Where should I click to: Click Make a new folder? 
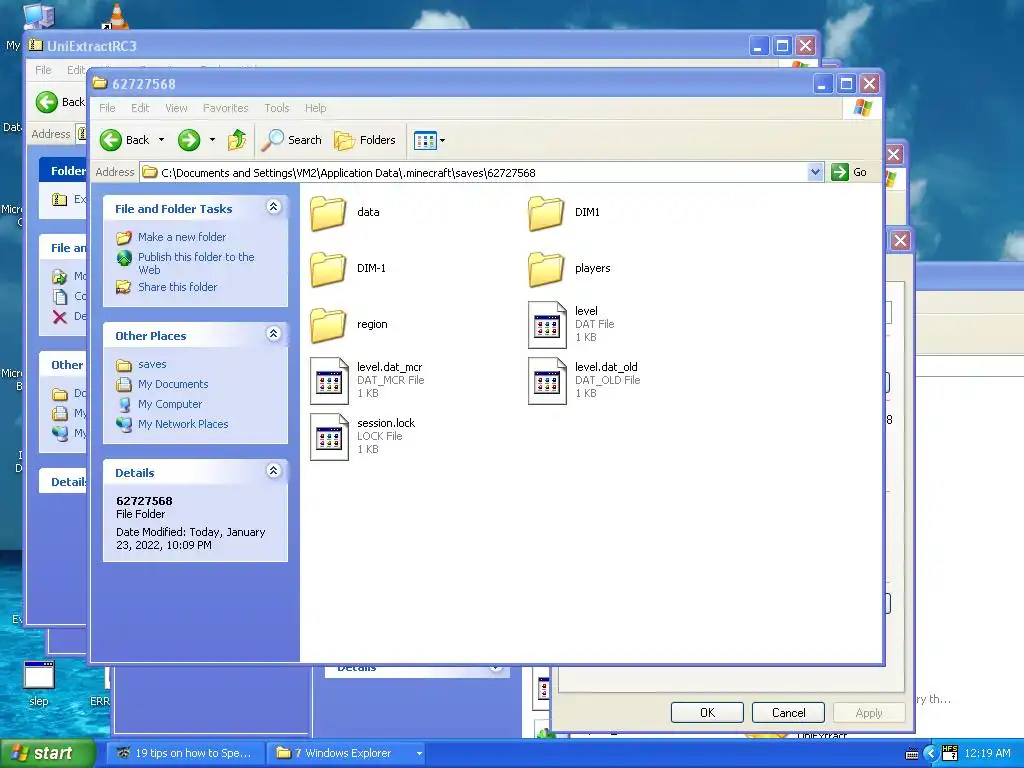(x=182, y=237)
